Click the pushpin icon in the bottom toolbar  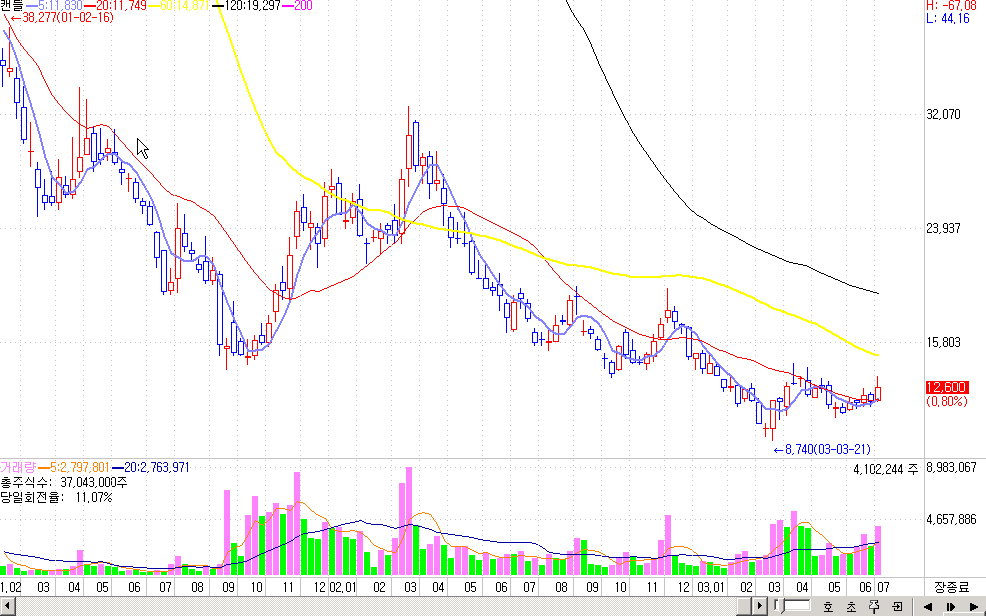[x=873, y=606]
